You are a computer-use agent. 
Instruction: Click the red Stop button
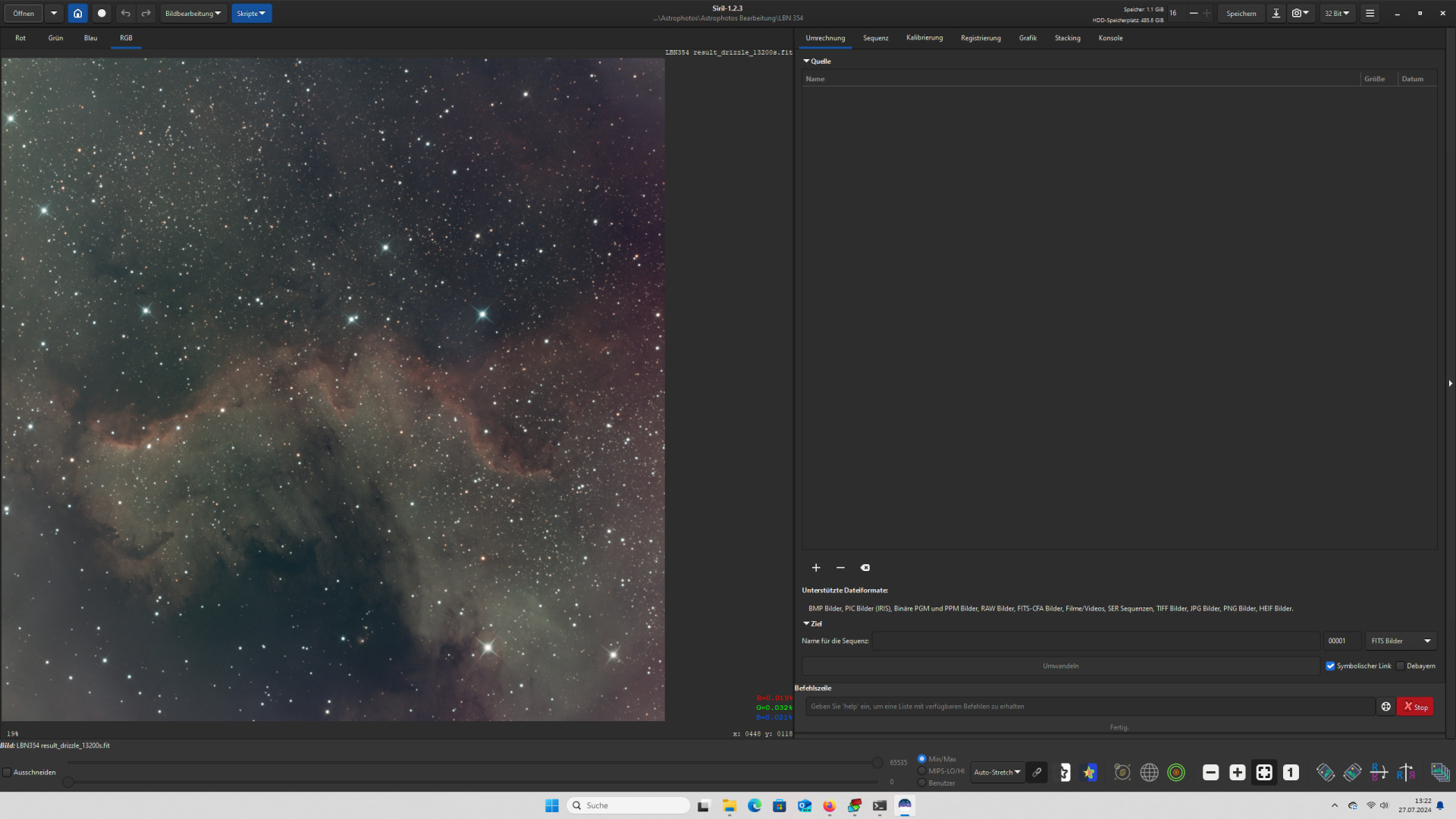1415,706
